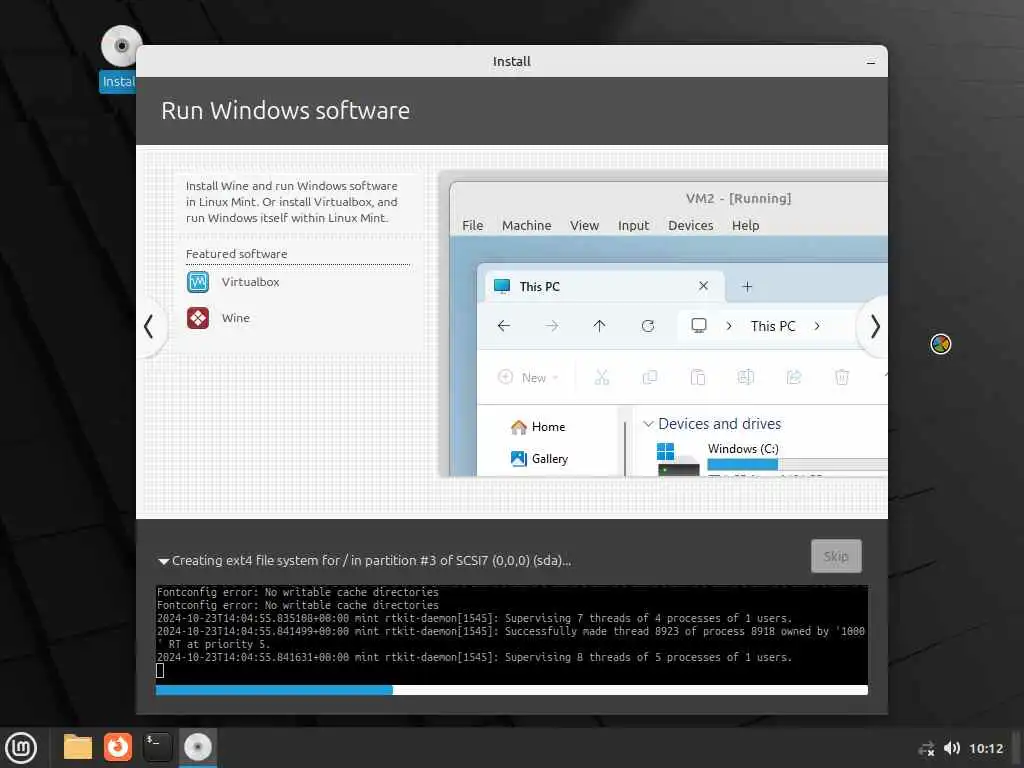Open the network tray icon

(x=926, y=749)
